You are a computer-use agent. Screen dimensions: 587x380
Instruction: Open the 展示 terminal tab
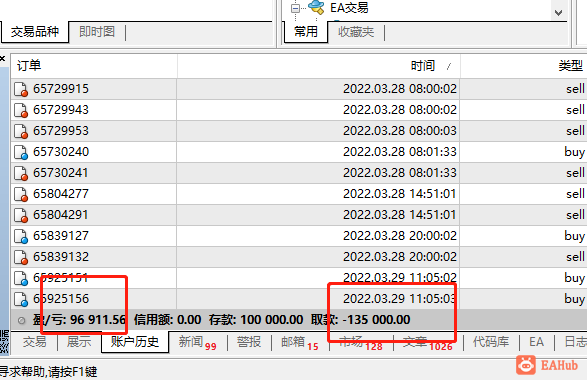[x=79, y=342]
